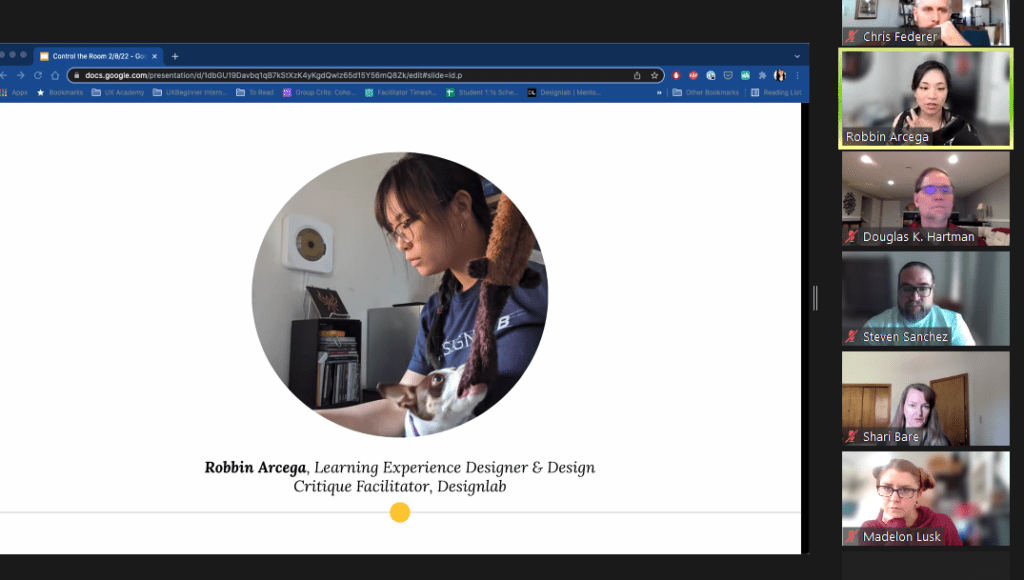1024x580 pixels.
Task: Click the divider handle beside video gallery
Action: (815, 297)
